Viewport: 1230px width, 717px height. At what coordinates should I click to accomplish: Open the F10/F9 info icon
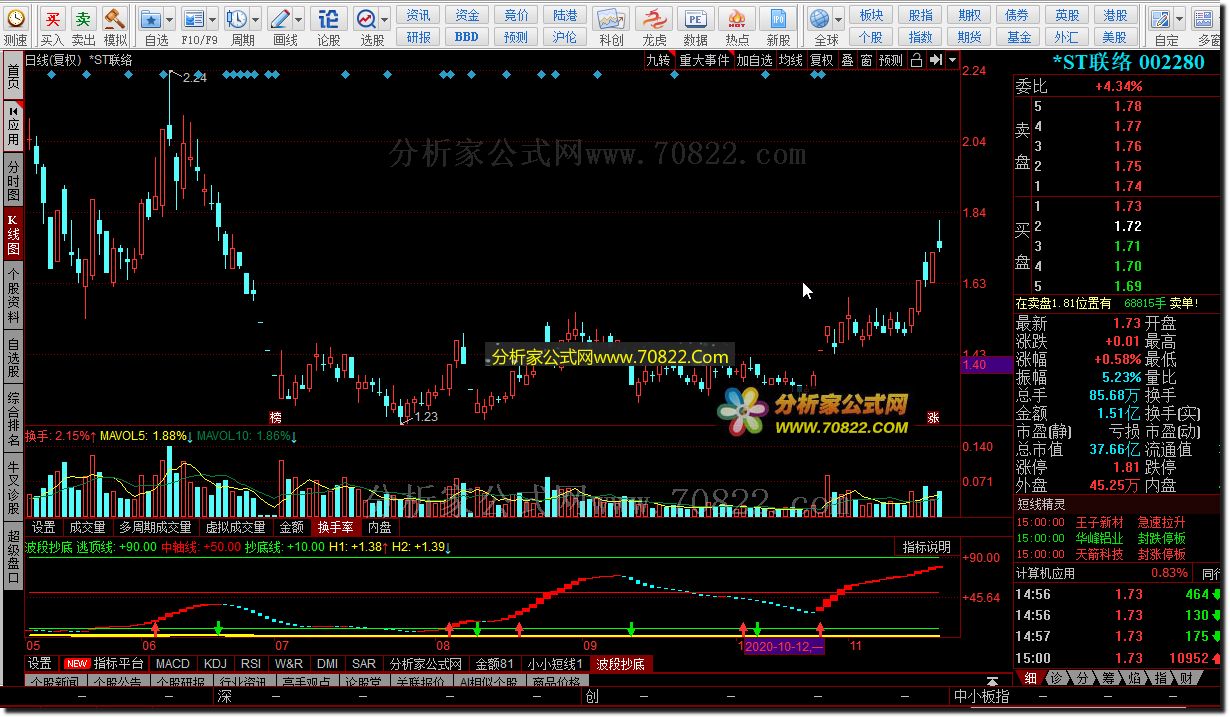click(x=194, y=18)
